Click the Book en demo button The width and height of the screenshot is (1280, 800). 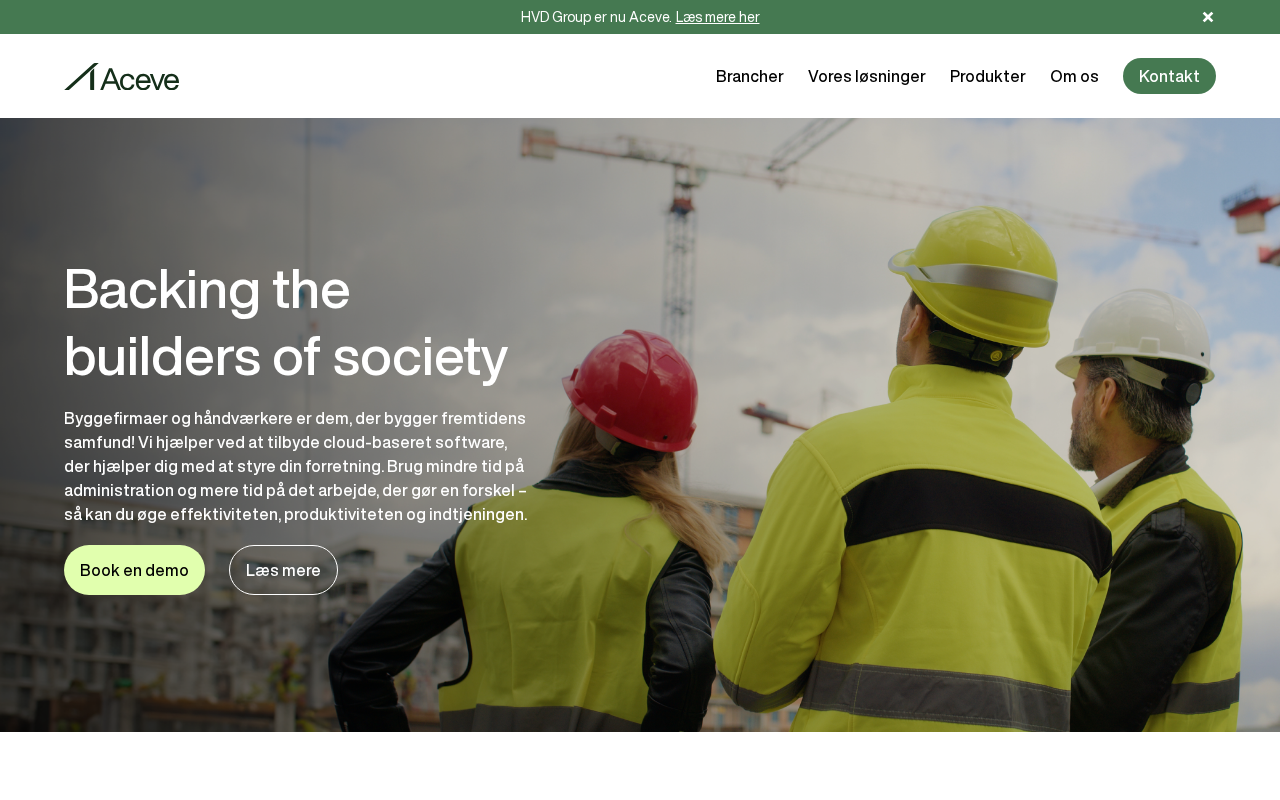pyautogui.click(x=134, y=570)
